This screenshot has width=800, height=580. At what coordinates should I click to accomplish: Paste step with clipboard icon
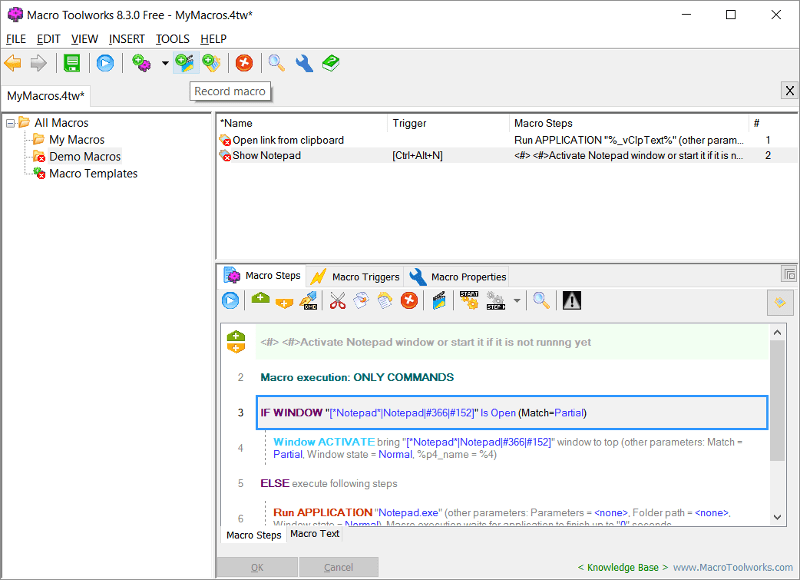[385, 300]
